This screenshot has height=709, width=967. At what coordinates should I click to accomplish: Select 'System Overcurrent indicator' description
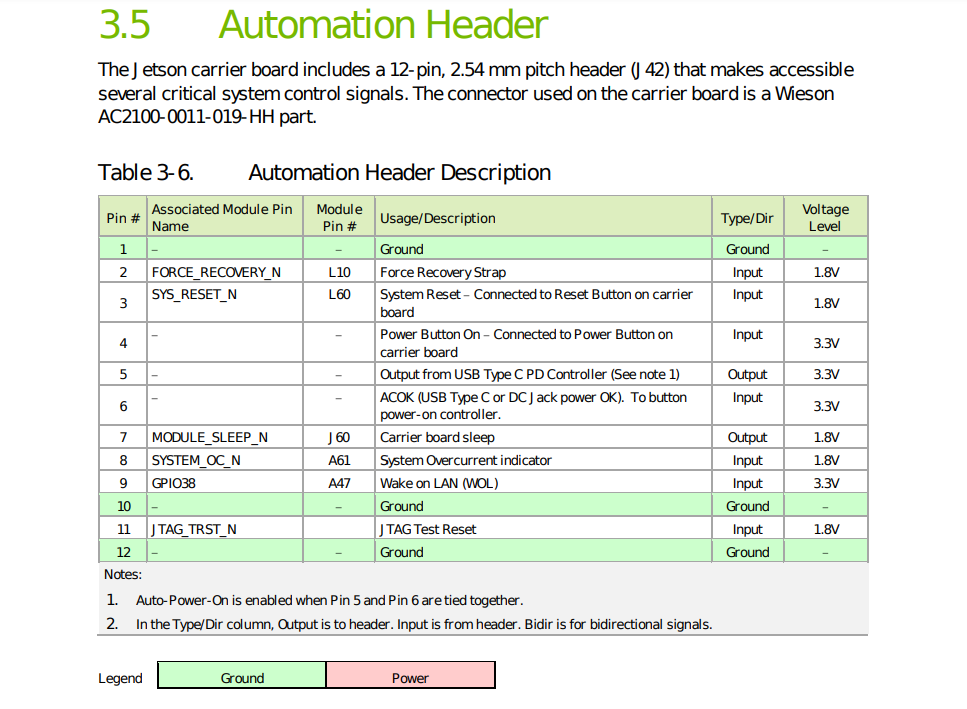[x=466, y=460]
